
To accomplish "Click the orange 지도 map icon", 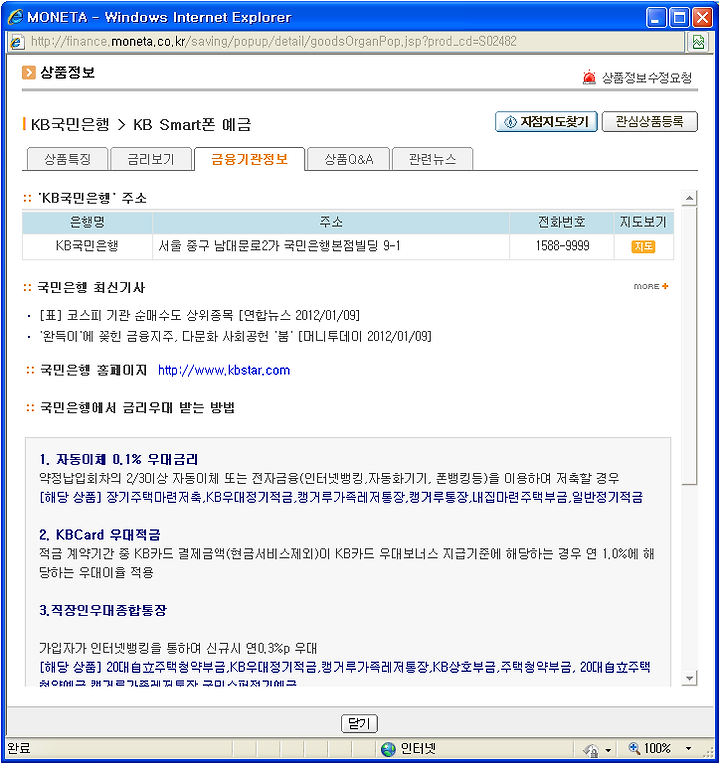I will [x=643, y=247].
